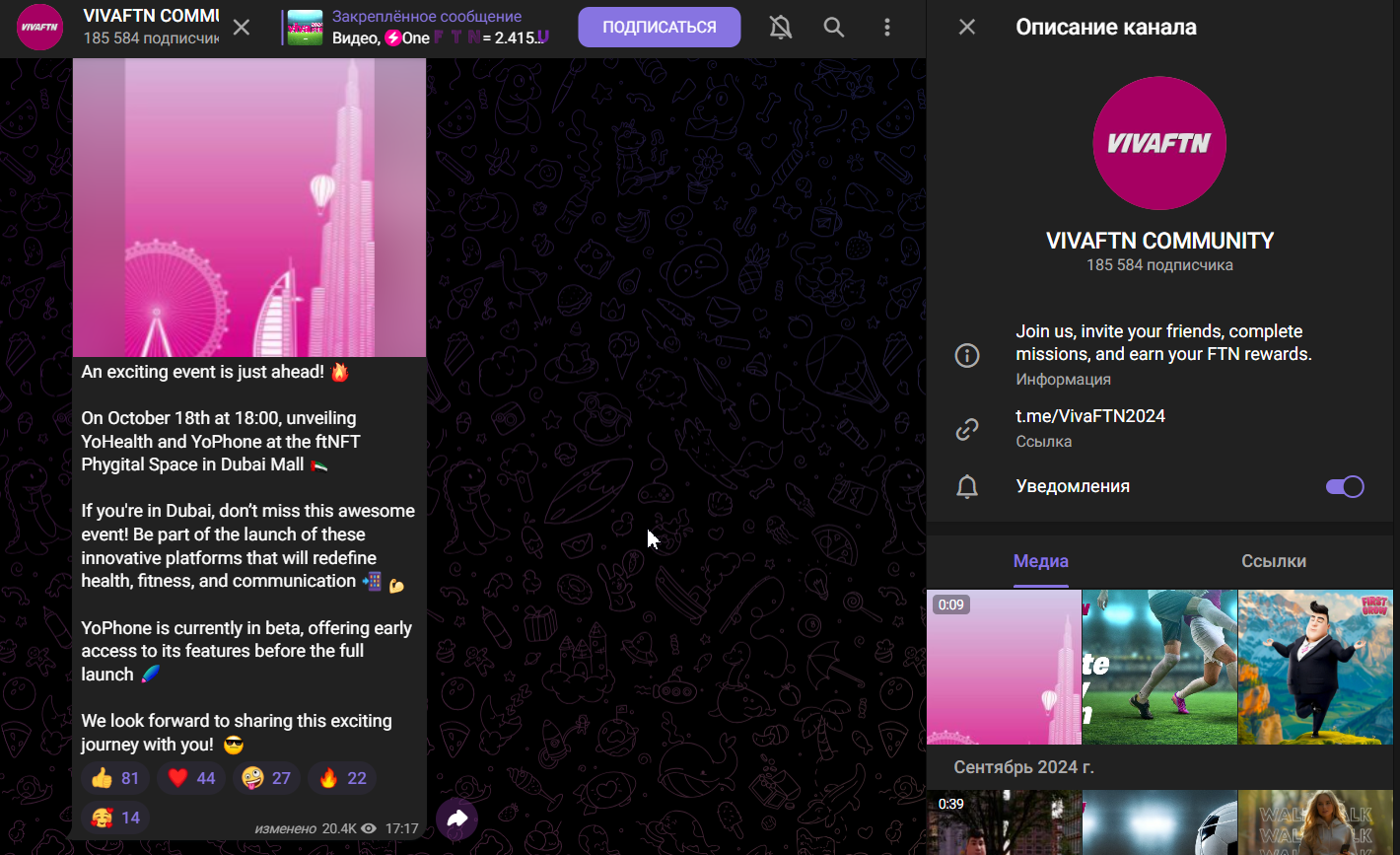1400x855 pixels.
Task: Click the pinned message thumbnail image
Action: click(305, 28)
